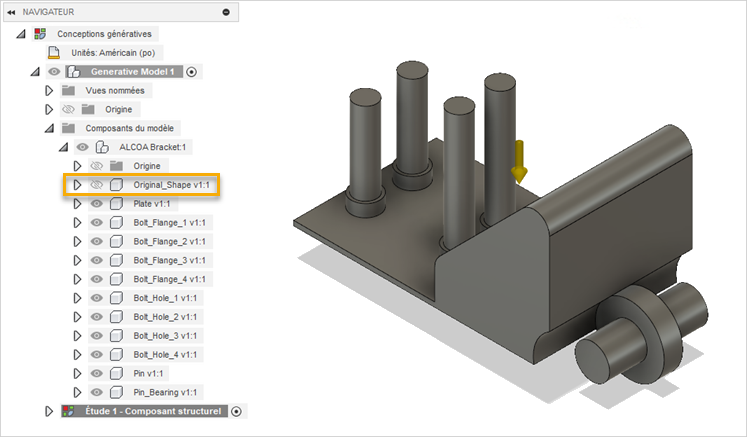Click the Original_Shape v1:1 body icon
The width and height of the screenshot is (747, 437).
coord(116,184)
